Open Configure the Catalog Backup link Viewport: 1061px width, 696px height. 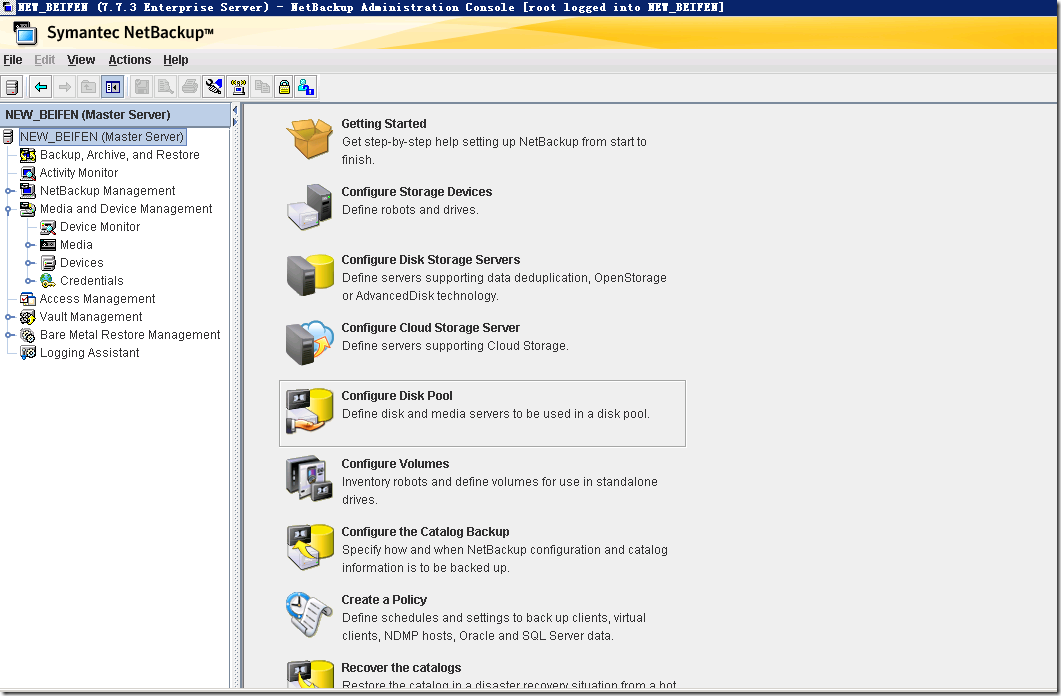tap(426, 532)
